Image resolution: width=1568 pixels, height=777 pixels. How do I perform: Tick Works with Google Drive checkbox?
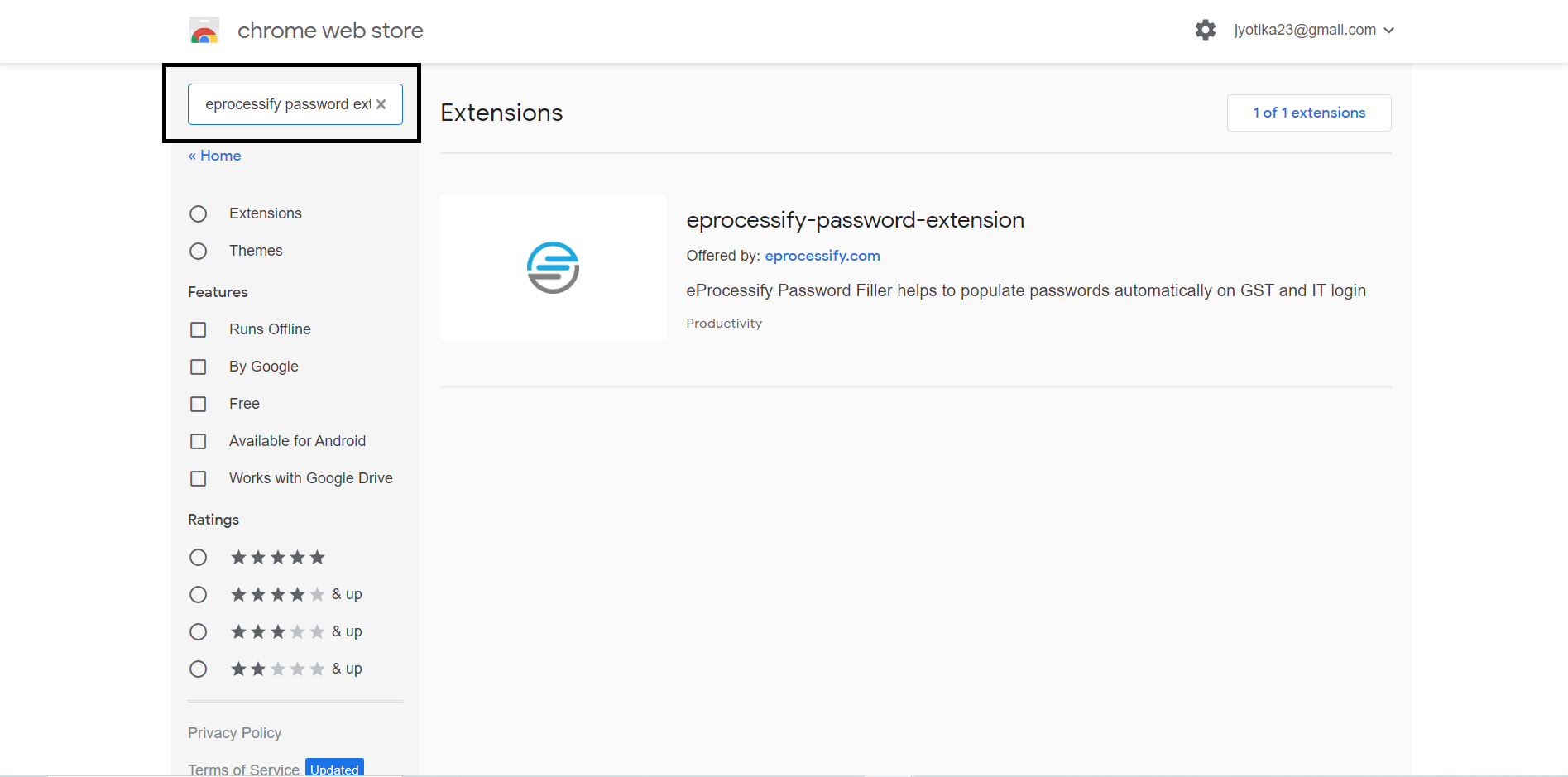pyautogui.click(x=199, y=478)
